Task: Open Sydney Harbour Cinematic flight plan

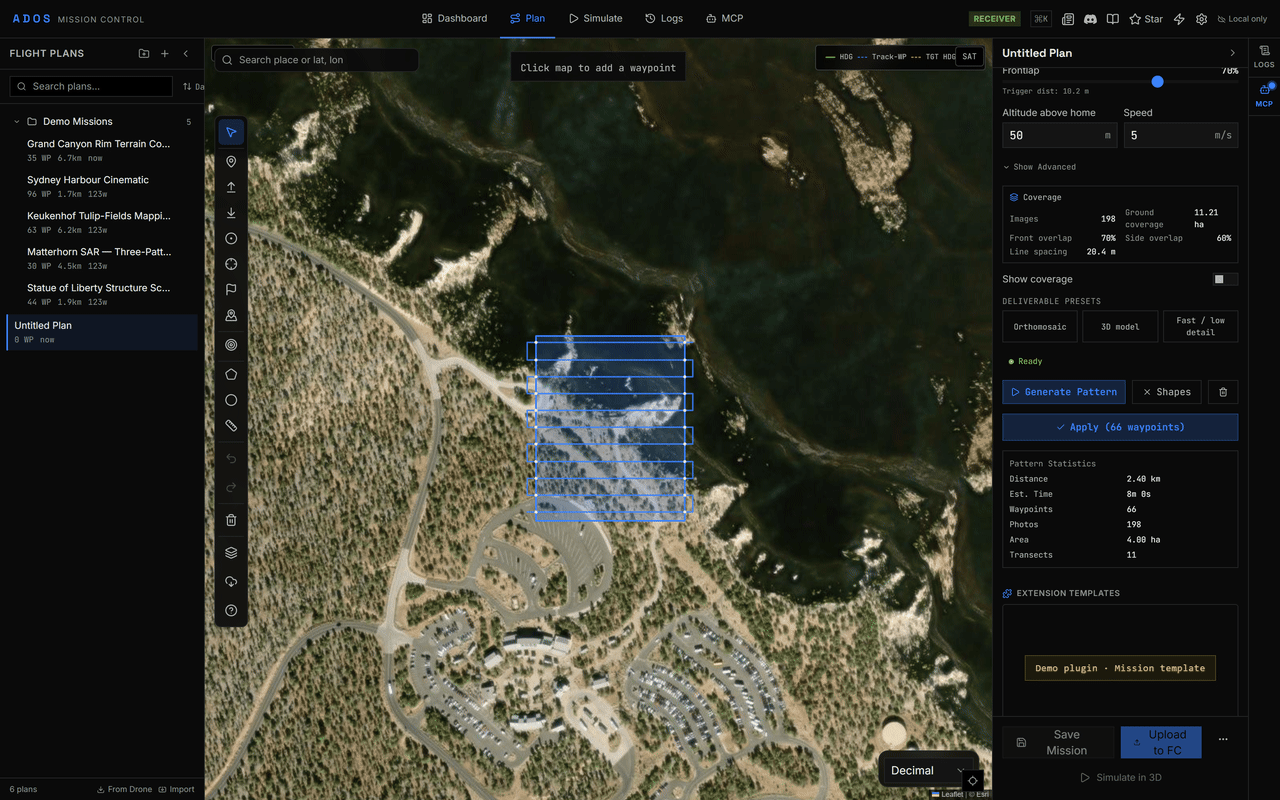Action: point(100,186)
